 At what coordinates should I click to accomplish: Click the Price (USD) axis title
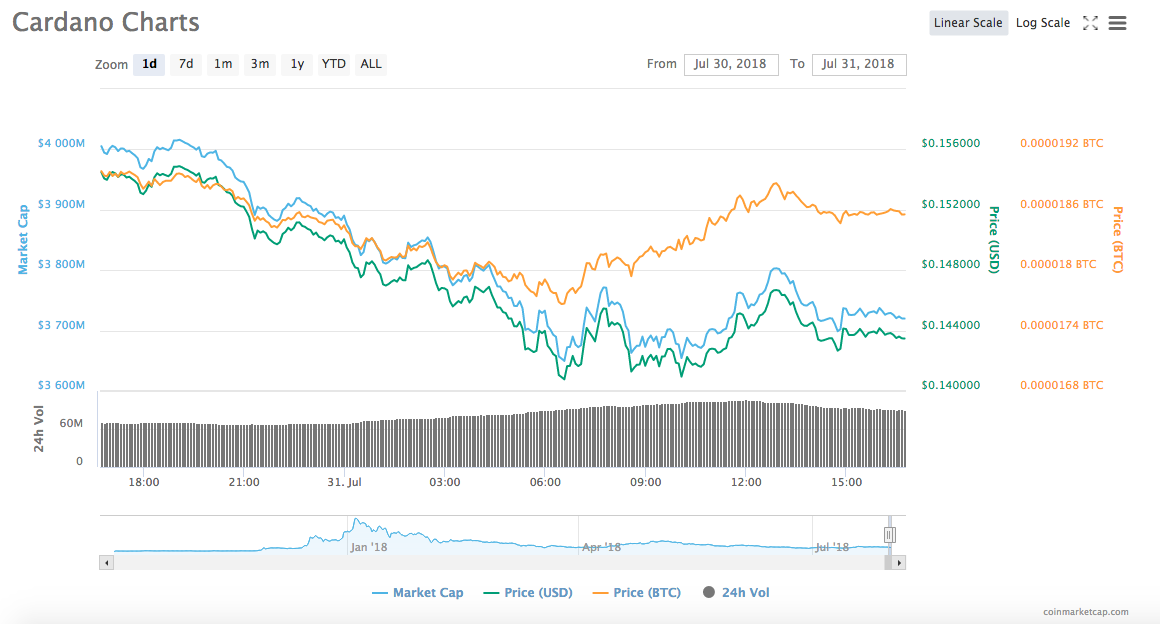994,240
